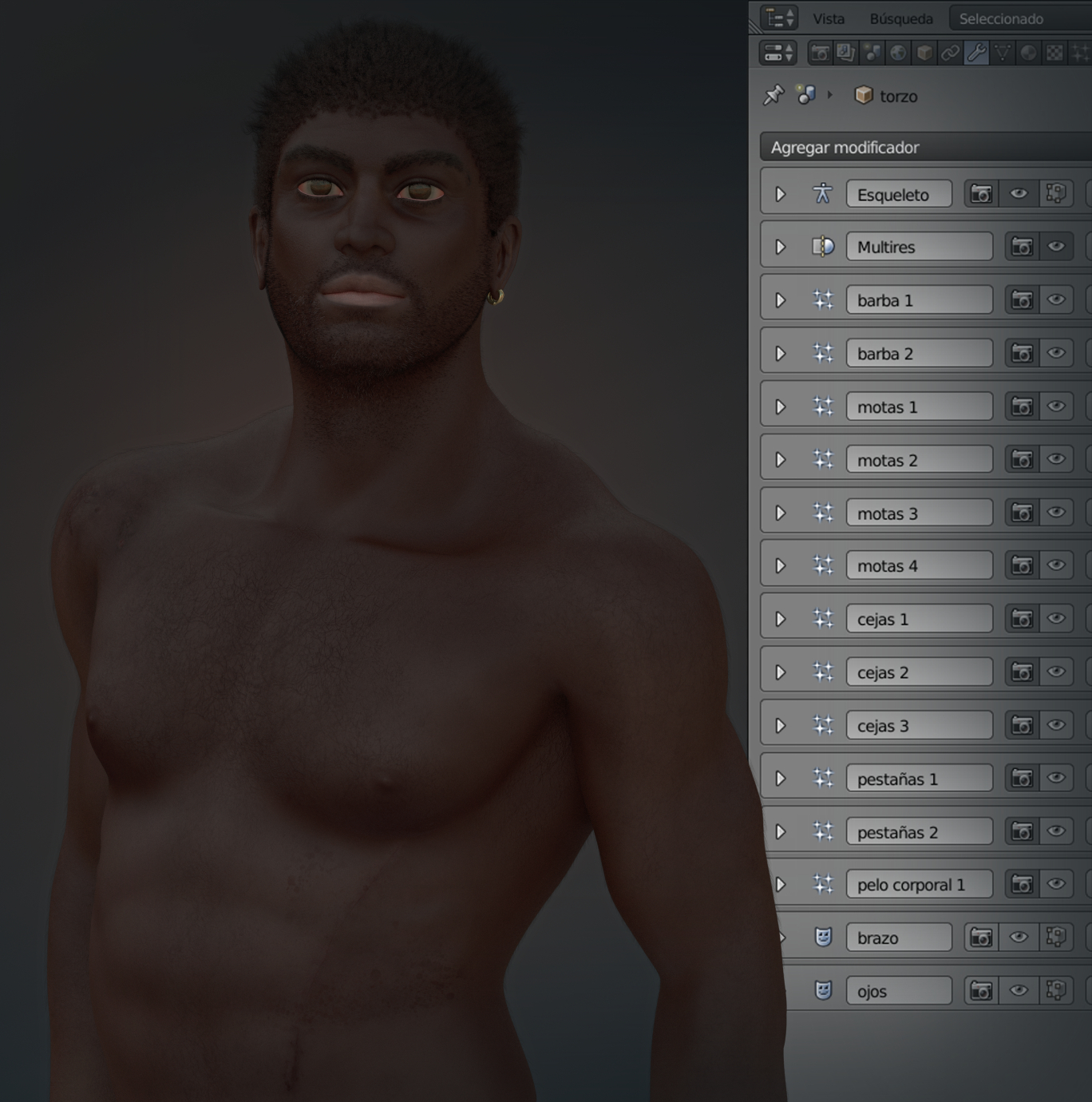Viewport: 1092px width, 1102px height.
Task: Toggle render camera for Multires modifier
Action: click(1022, 247)
